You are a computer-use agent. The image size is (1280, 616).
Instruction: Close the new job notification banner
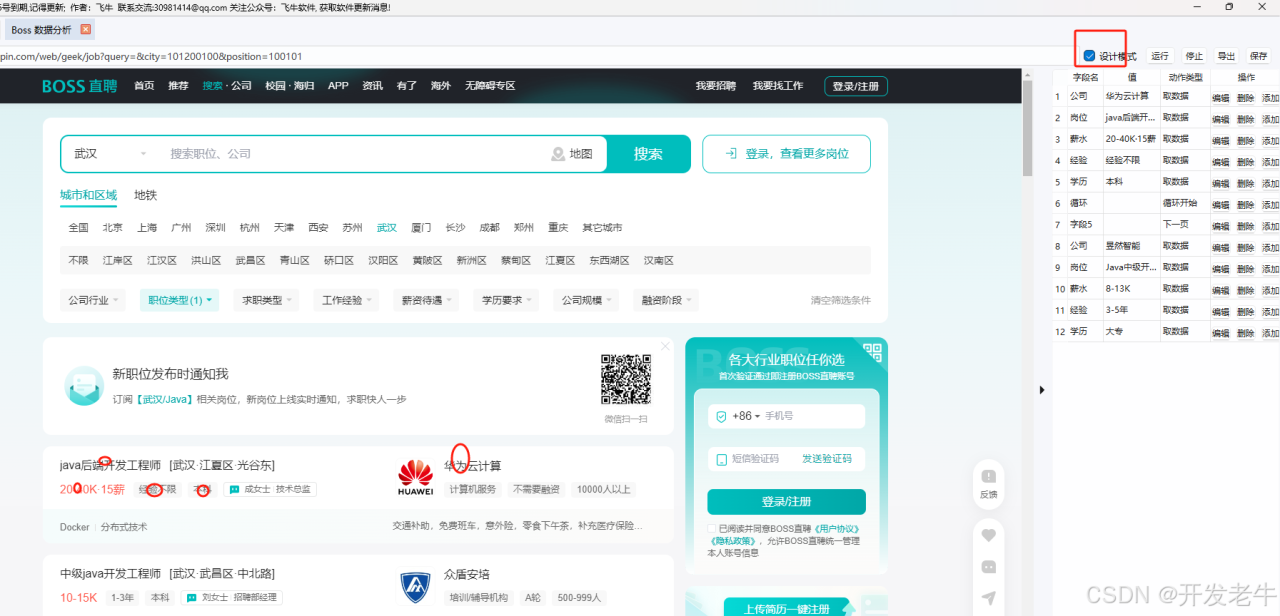pyautogui.click(x=665, y=347)
